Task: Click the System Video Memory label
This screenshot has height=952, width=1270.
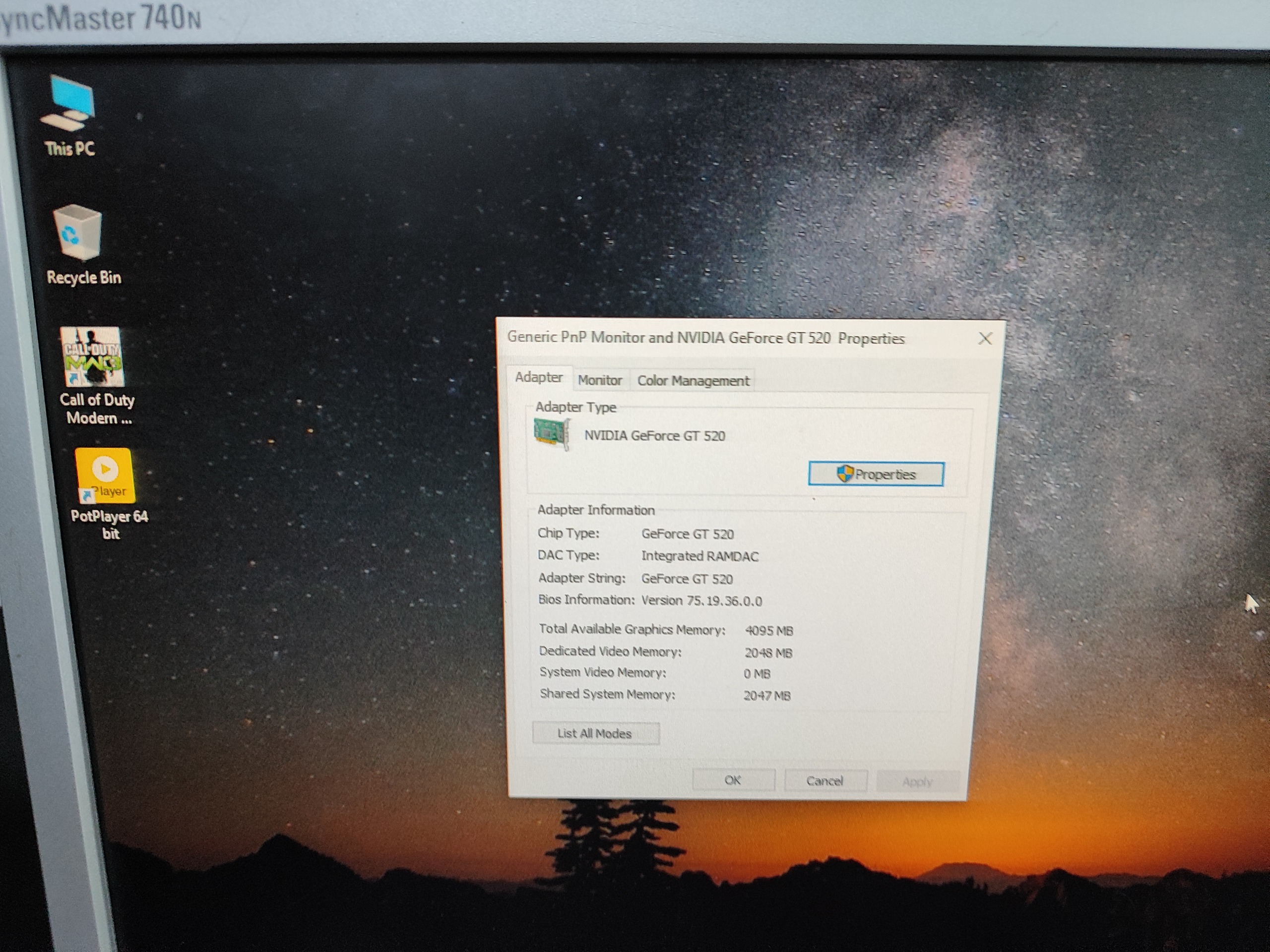Action: coord(603,672)
